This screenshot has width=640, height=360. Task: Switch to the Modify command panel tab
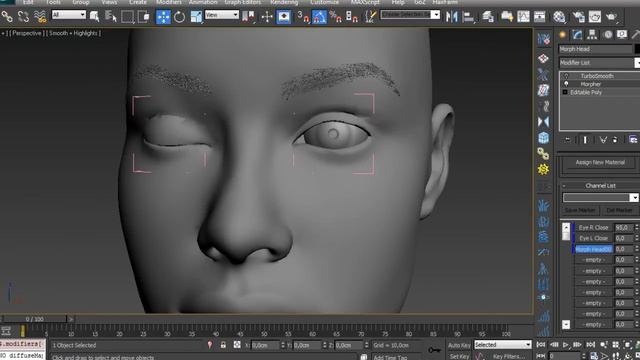(577, 35)
